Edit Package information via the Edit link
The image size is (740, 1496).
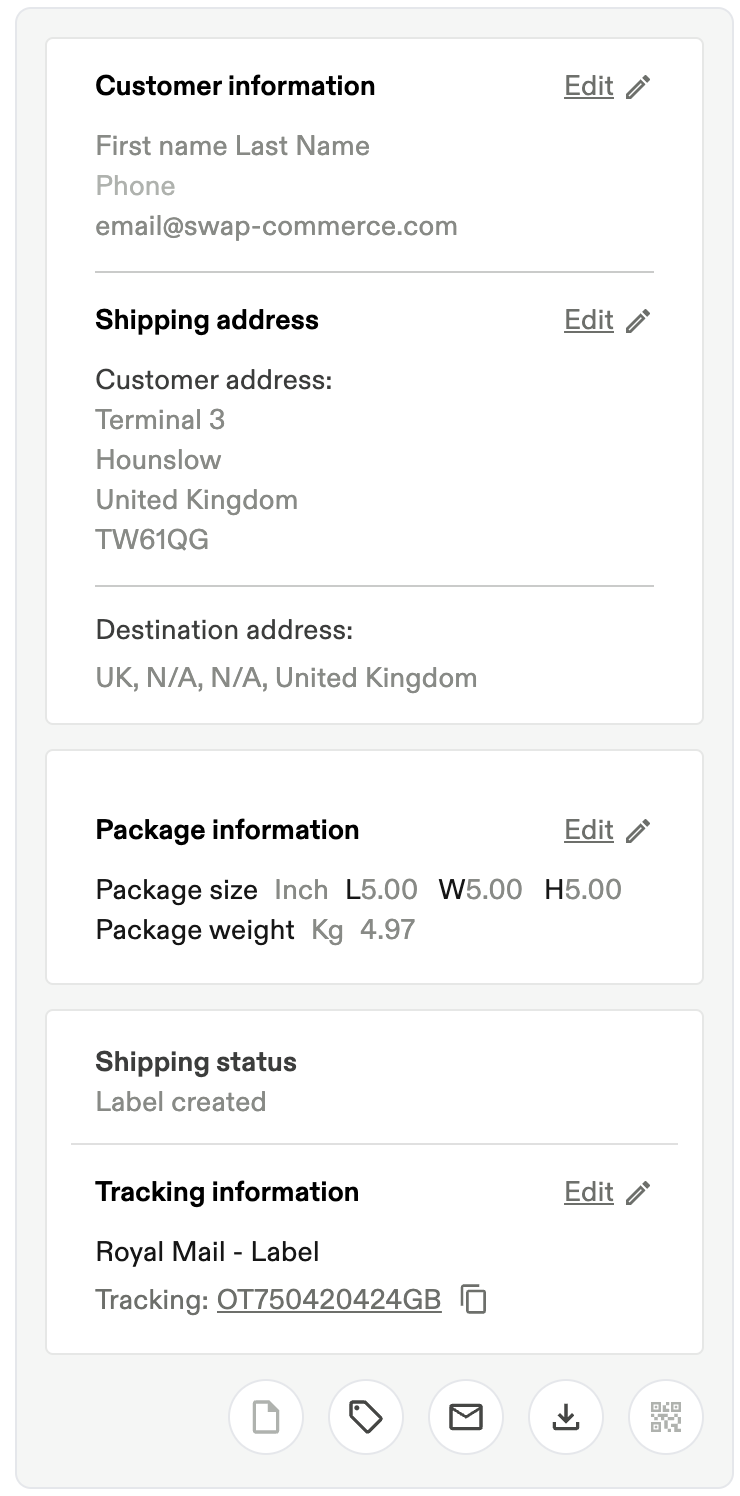589,830
